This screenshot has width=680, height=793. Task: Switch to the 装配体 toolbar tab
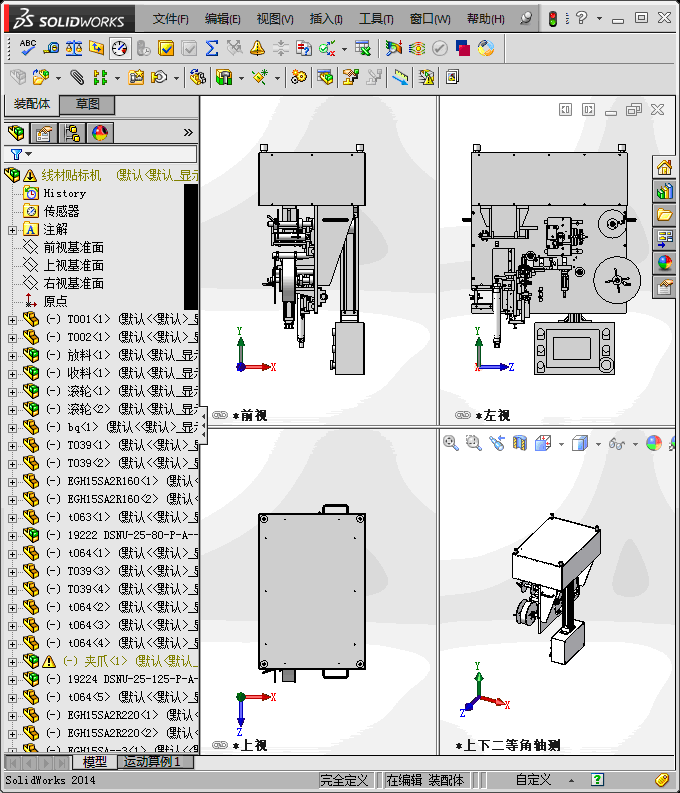(x=32, y=104)
